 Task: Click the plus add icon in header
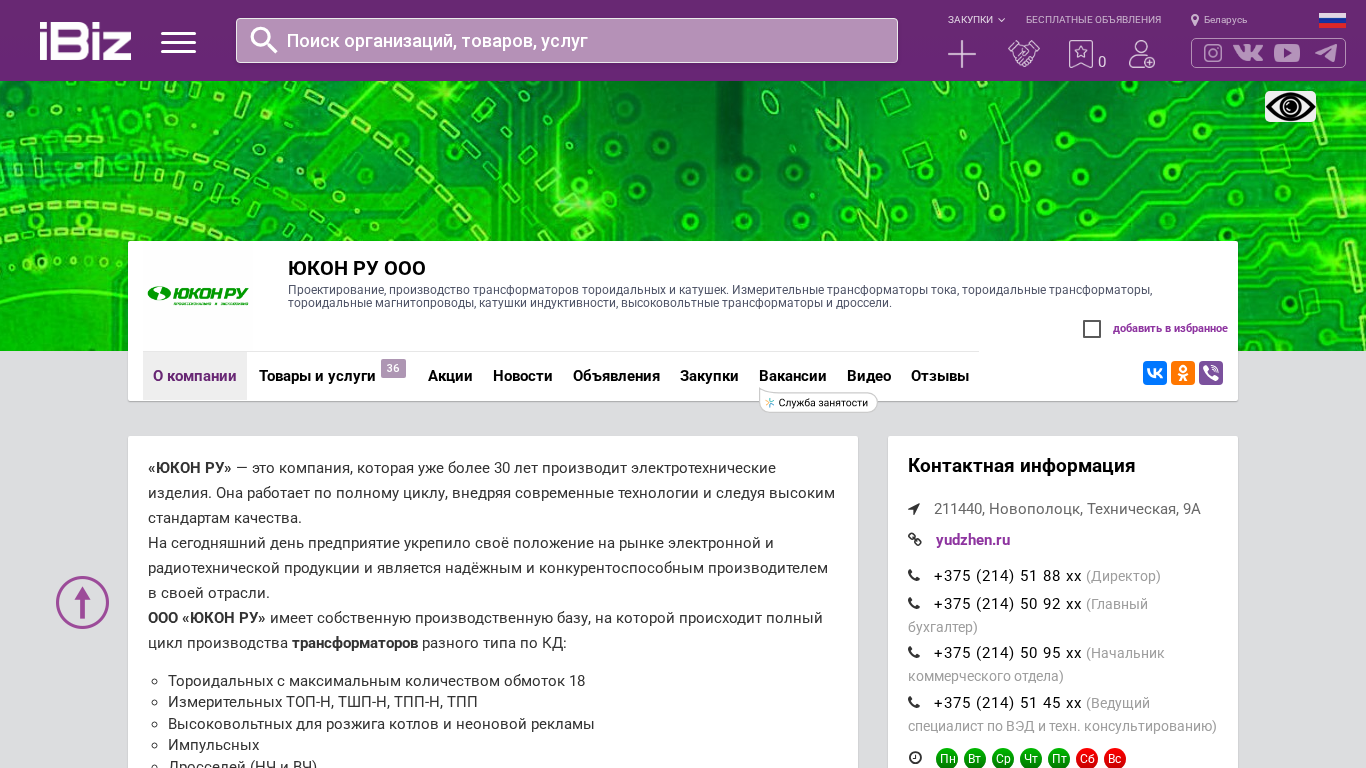click(962, 54)
